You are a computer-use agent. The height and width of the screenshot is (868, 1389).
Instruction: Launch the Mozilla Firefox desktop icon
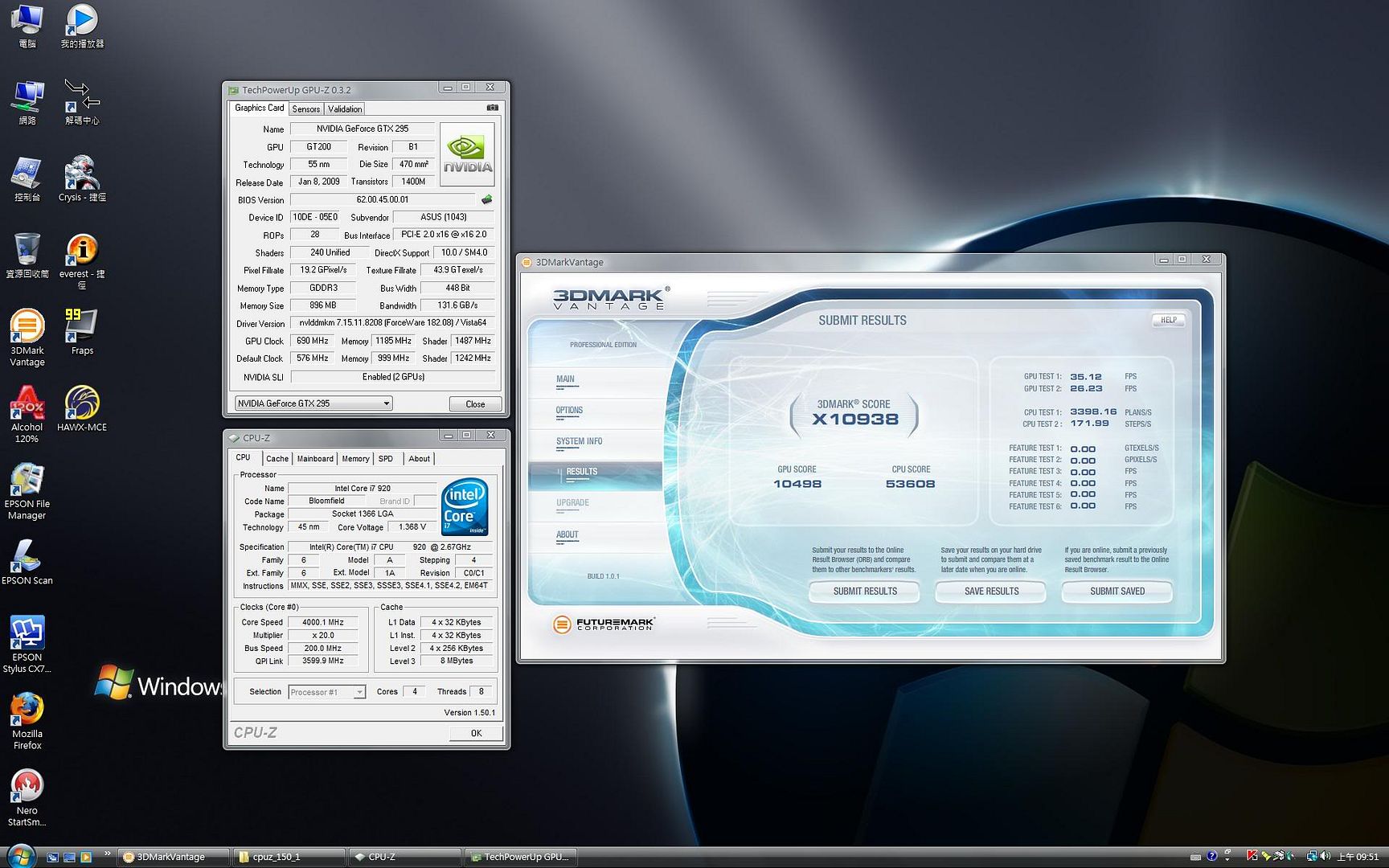(27, 721)
